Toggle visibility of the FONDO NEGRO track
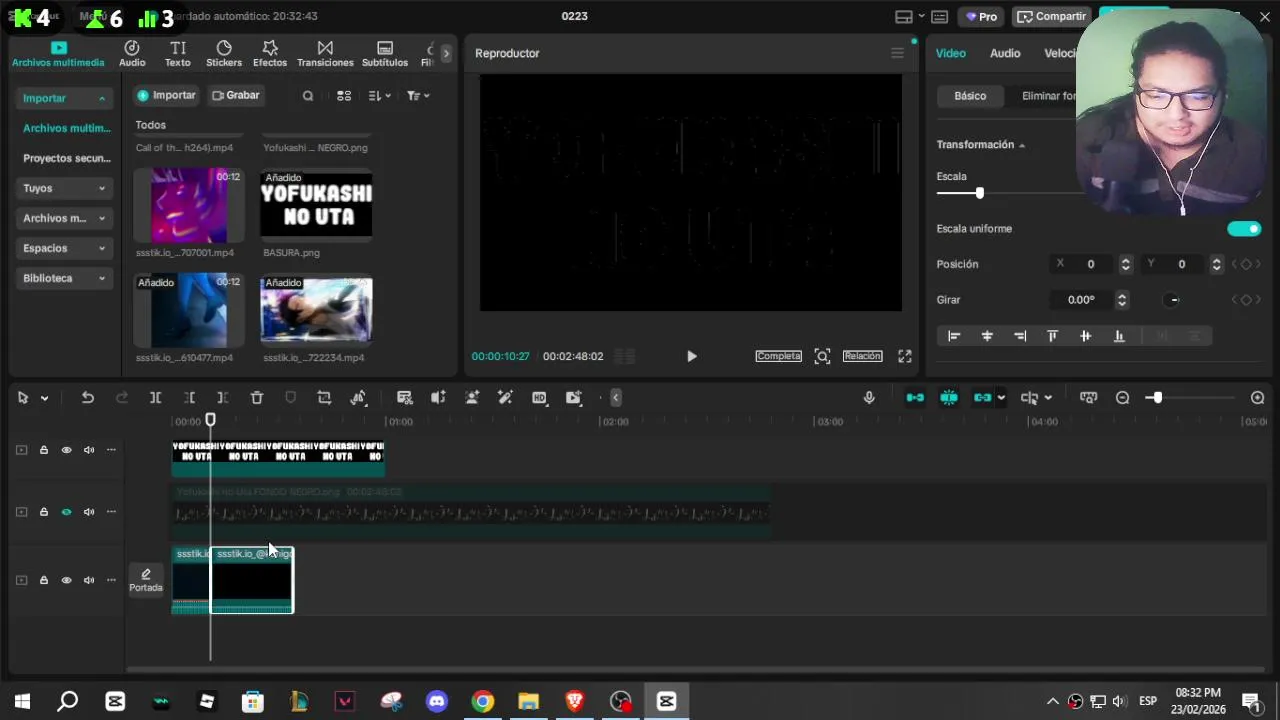Viewport: 1280px width, 720px height. point(66,512)
